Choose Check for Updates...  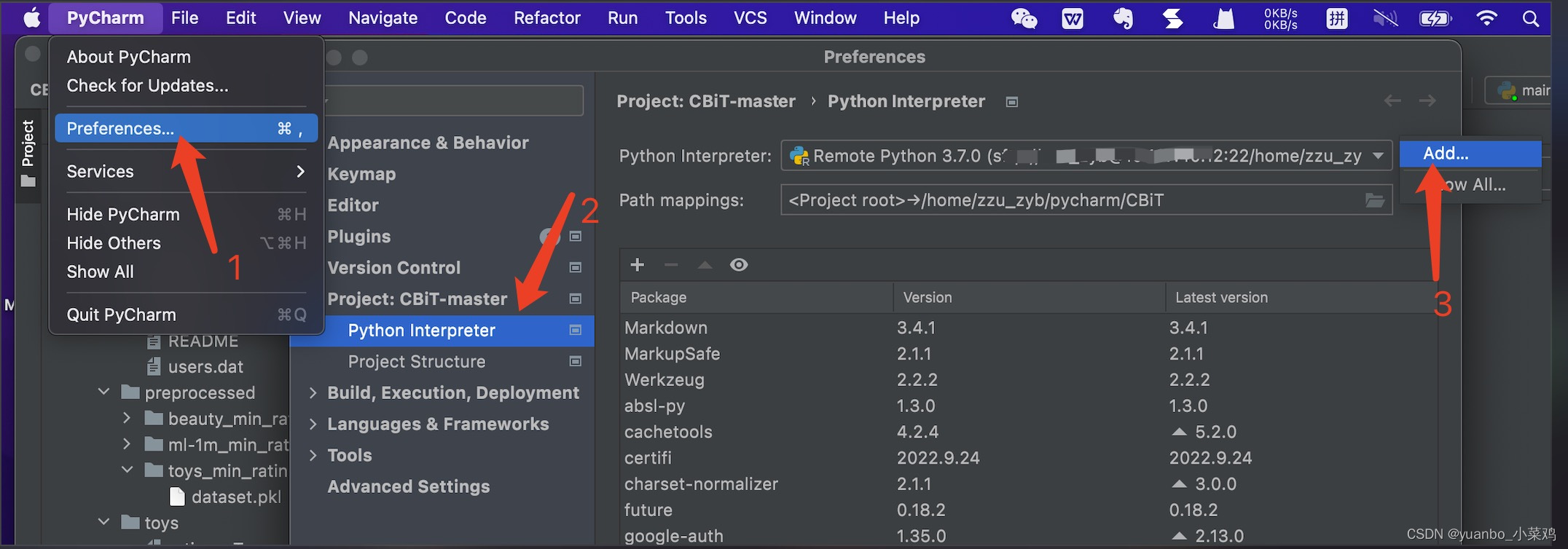tap(186, 86)
